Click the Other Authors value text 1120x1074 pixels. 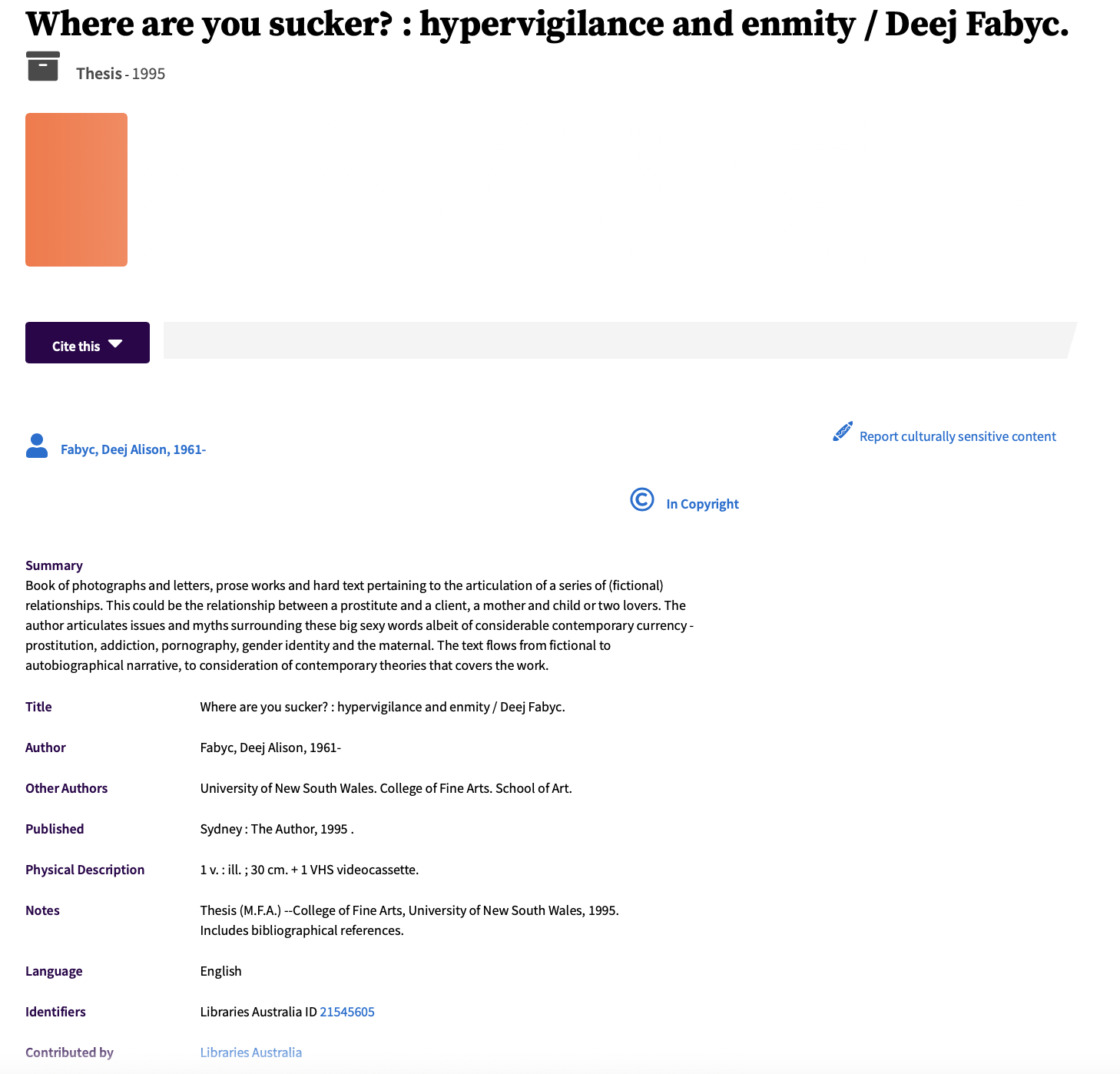point(386,788)
